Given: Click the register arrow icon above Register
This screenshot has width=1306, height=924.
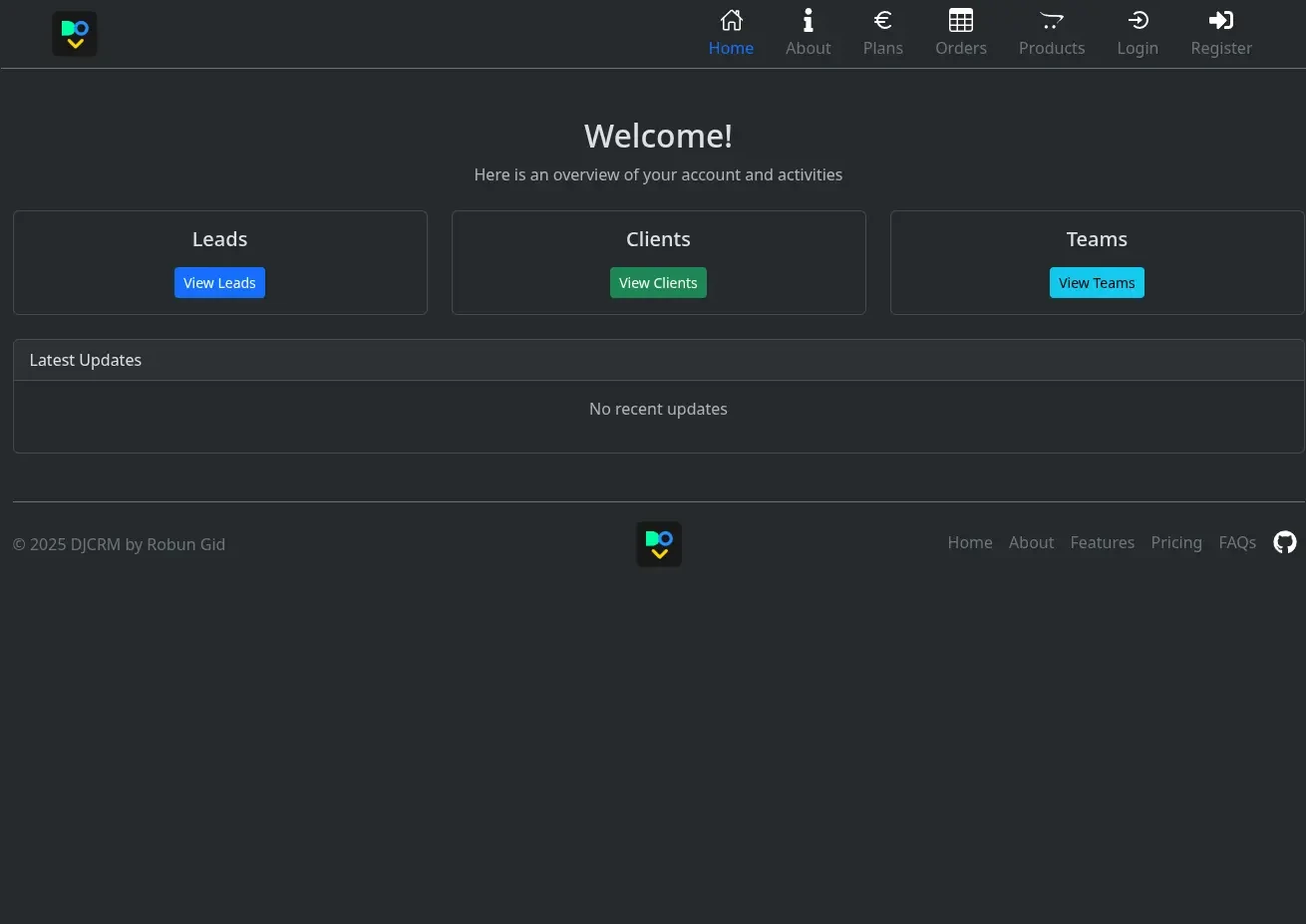Looking at the screenshot, I should tap(1221, 20).
